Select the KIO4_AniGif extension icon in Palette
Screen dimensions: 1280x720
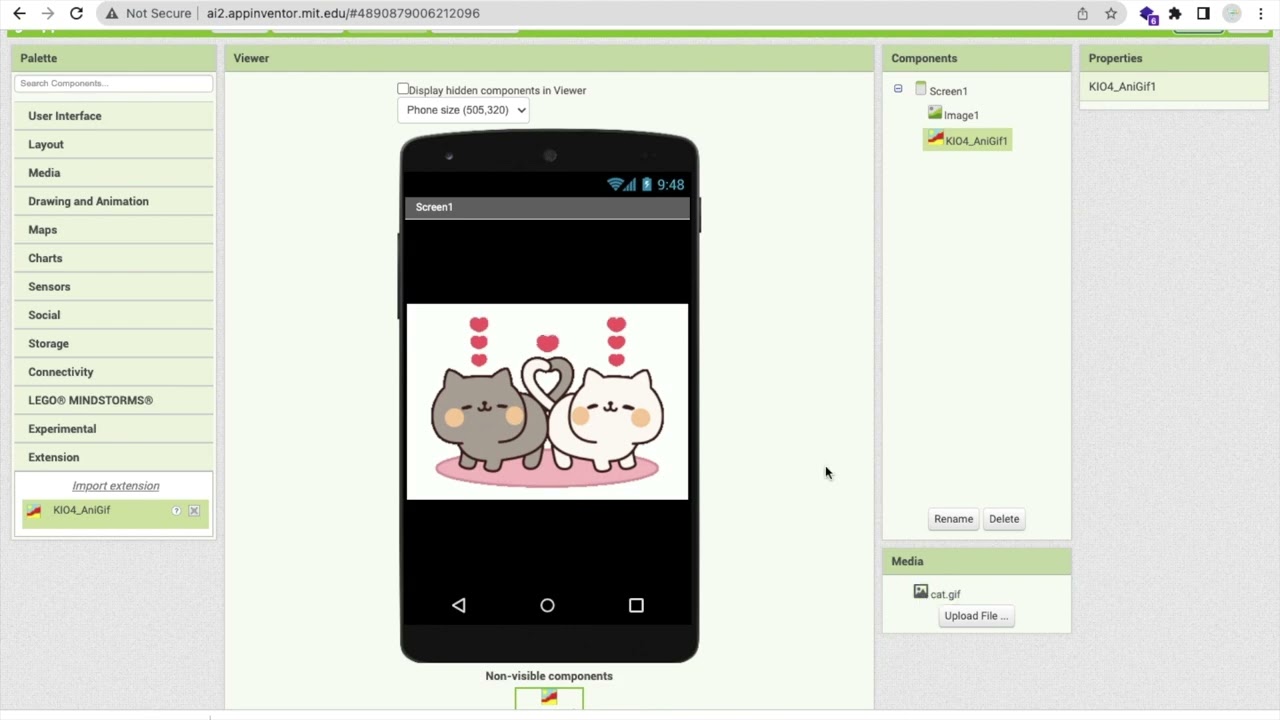[34, 510]
